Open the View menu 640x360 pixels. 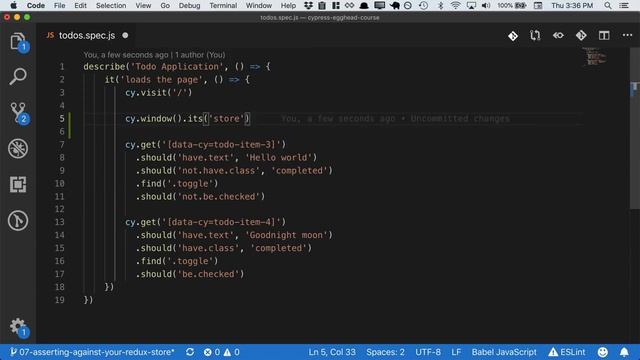coord(143,6)
